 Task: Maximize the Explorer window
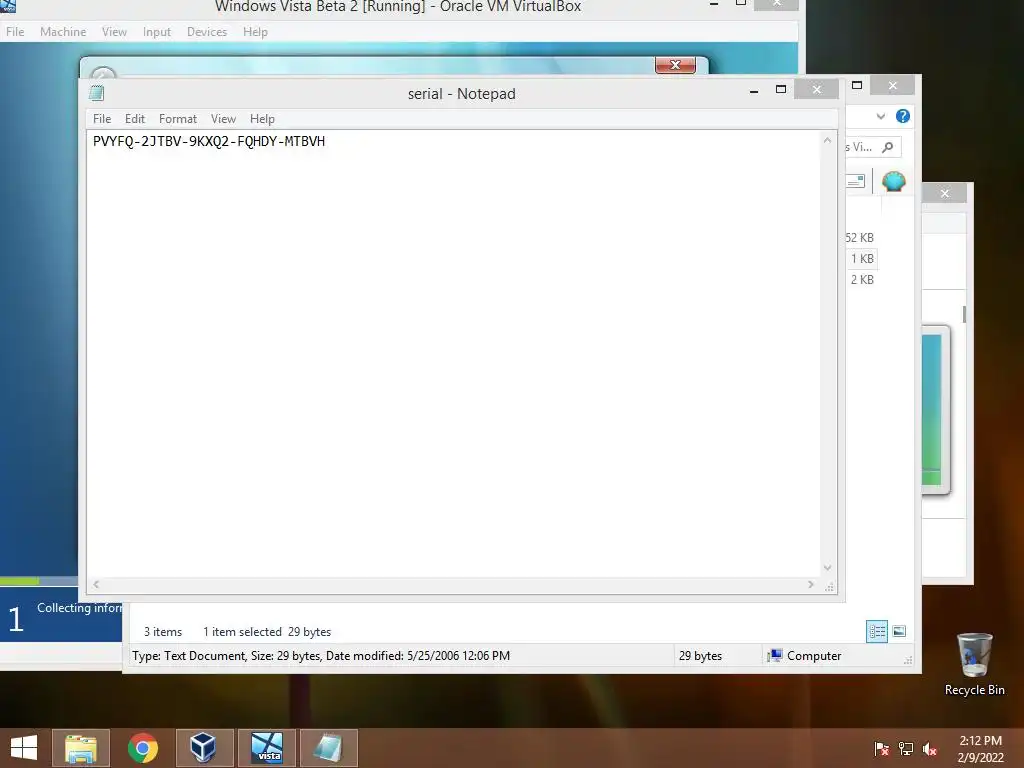[x=857, y=86]
